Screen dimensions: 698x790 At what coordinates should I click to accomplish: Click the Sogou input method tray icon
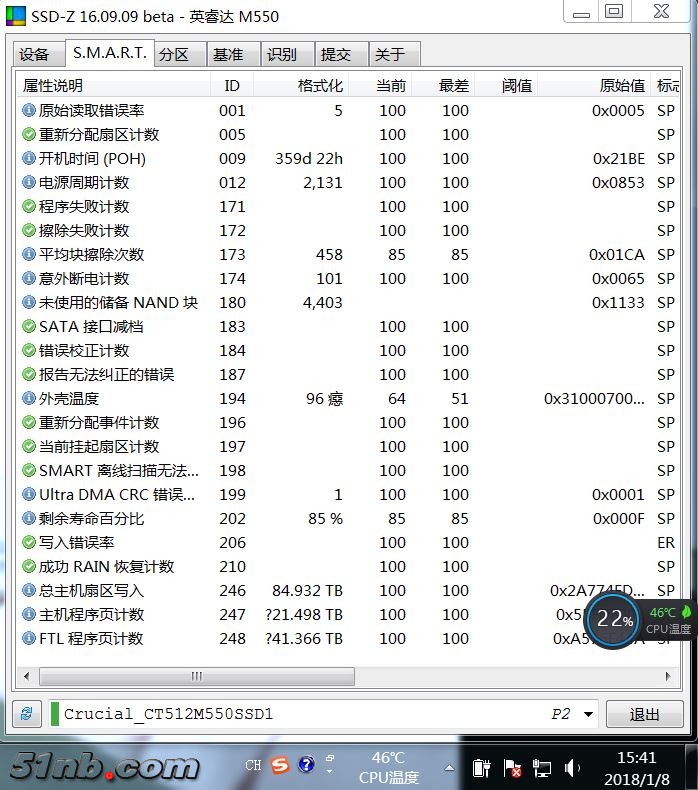point(280,765)
